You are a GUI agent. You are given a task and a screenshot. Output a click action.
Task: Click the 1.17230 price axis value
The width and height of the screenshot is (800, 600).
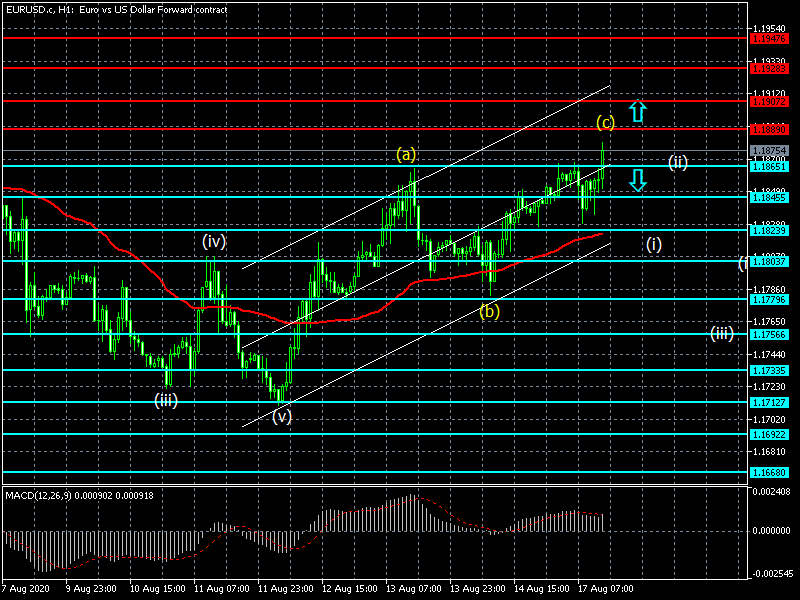point(769,387)
